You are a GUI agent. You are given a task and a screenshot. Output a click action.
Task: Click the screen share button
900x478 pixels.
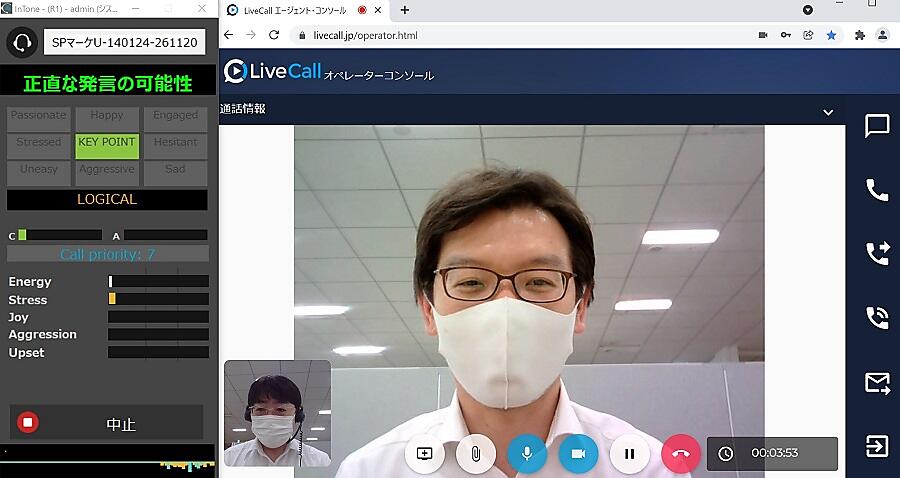424,453
